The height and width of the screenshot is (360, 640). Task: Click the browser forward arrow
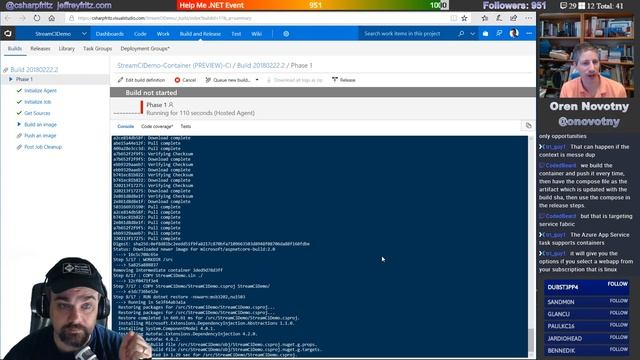pos(22,18)
